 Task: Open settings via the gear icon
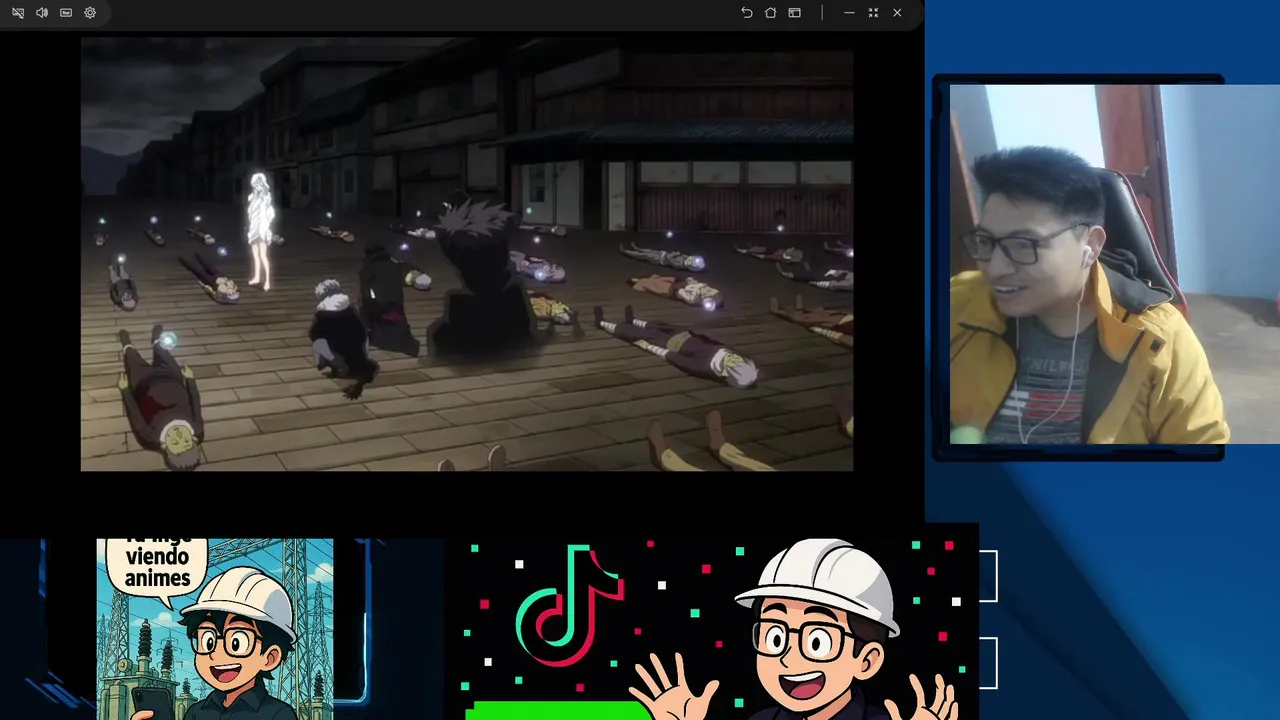(x=90, y=13)
